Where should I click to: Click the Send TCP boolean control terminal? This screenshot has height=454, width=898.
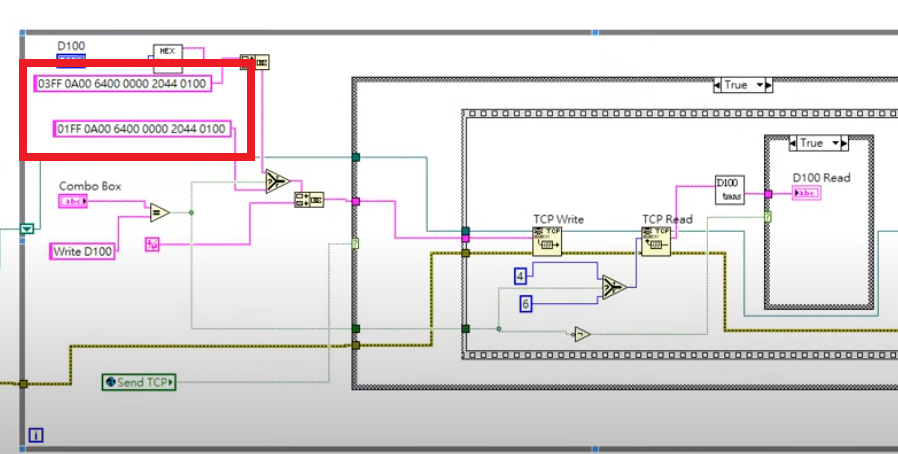point(139,382)
